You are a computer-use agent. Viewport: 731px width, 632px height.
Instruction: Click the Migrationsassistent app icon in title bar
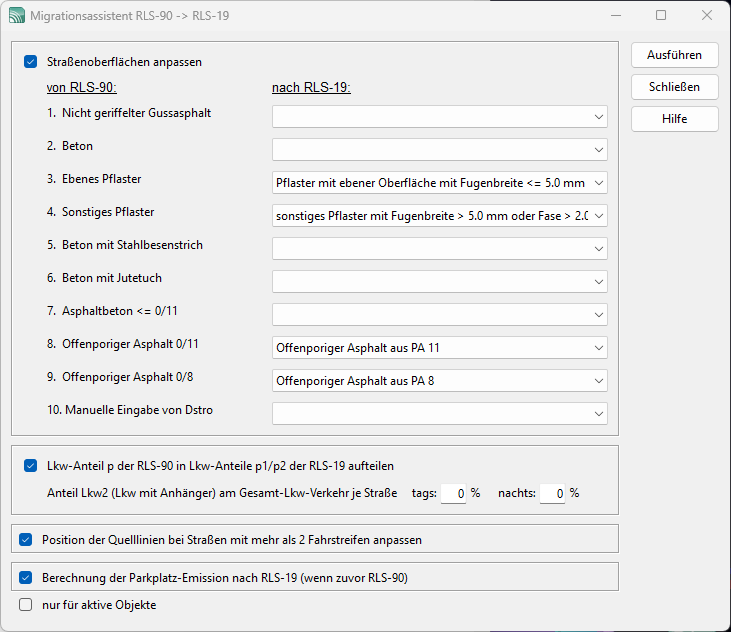click(17, 15)
